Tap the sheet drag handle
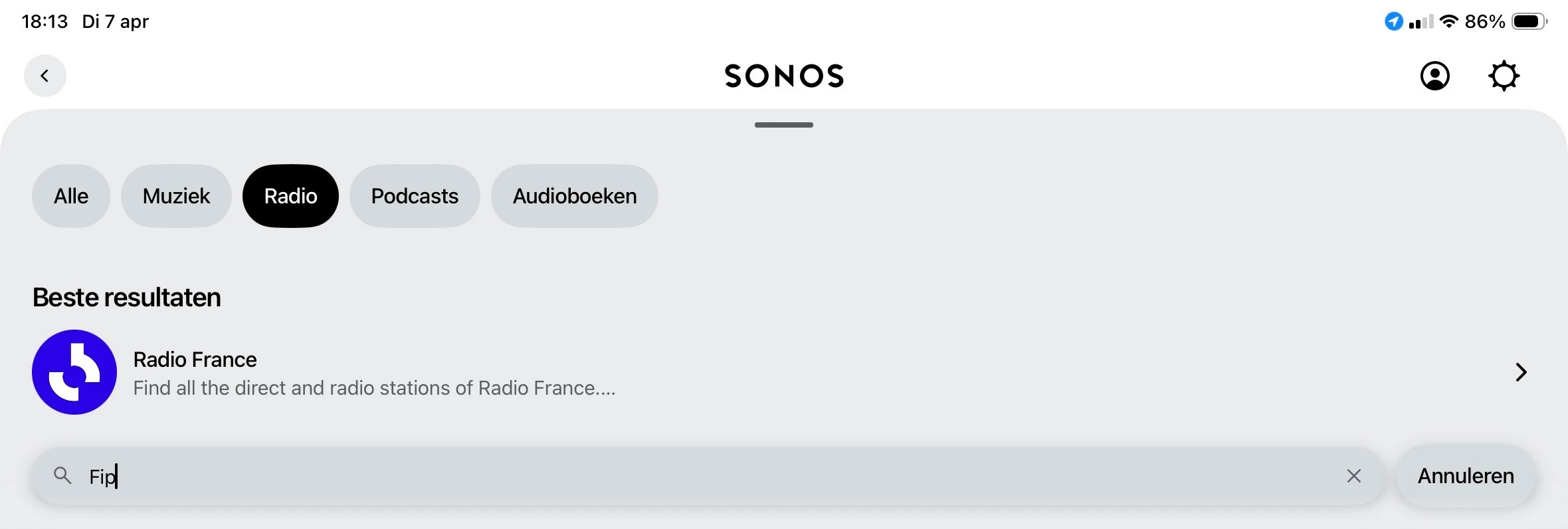This screenshot has height=529, width=1568. 784,125
